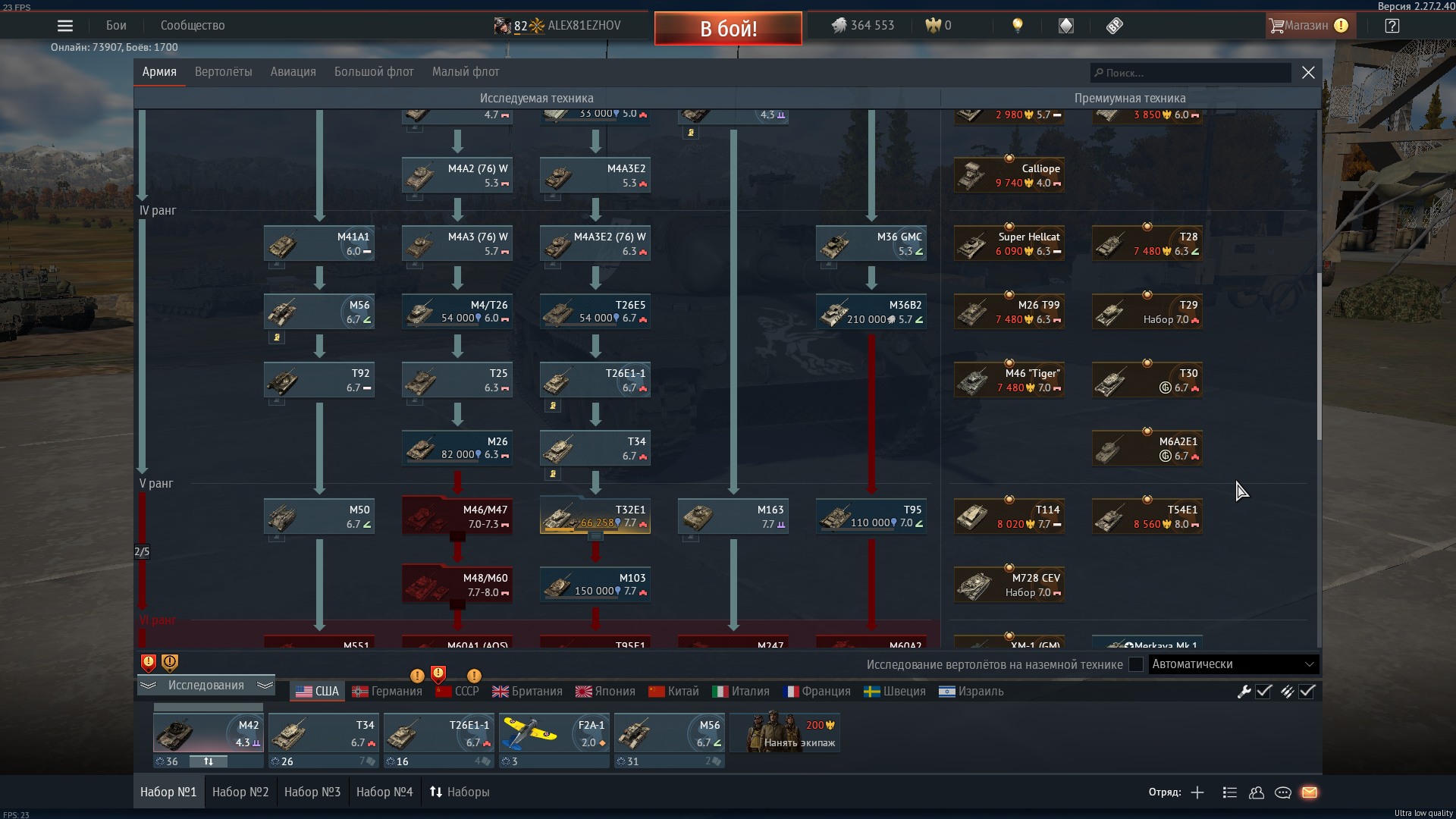The height and width of the screenshot is (819, 1456).
Task: Open the Автоматически dropdown
Action: pyautogui.click(x=1234, y=664)
